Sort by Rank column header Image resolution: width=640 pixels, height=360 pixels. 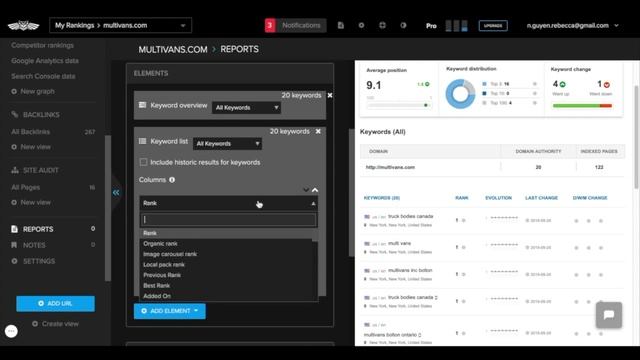click(462, 198)
